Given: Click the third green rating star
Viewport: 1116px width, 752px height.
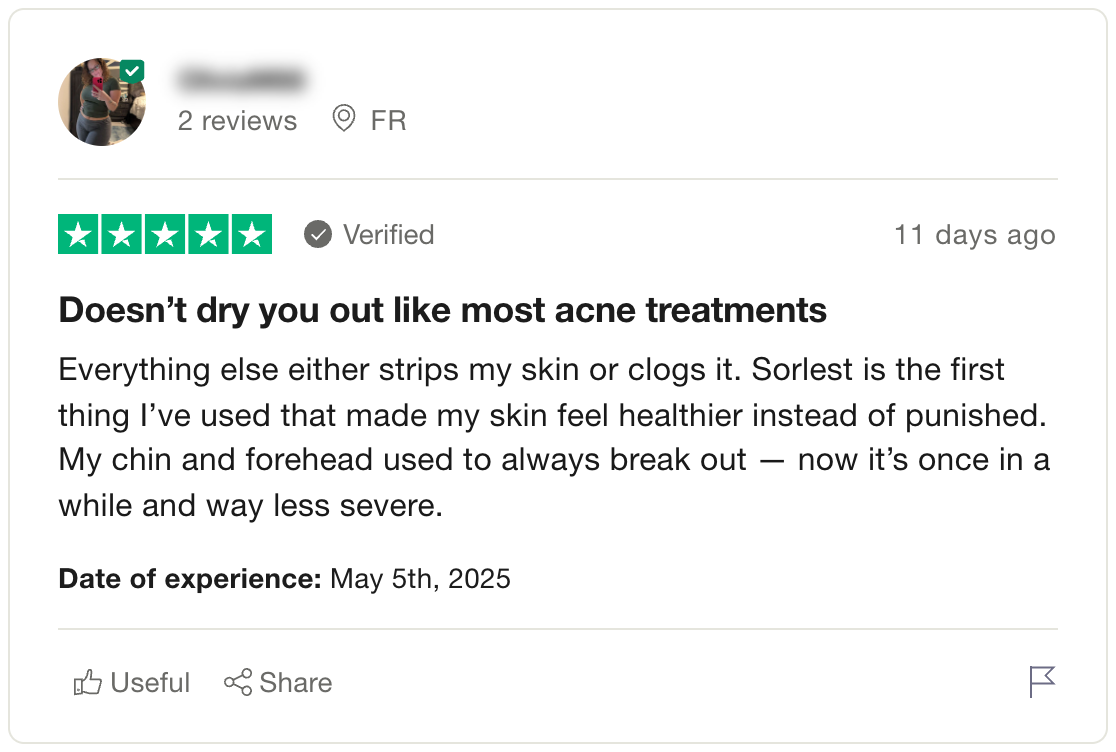Looking at the screenshot, I should [165, 234].
